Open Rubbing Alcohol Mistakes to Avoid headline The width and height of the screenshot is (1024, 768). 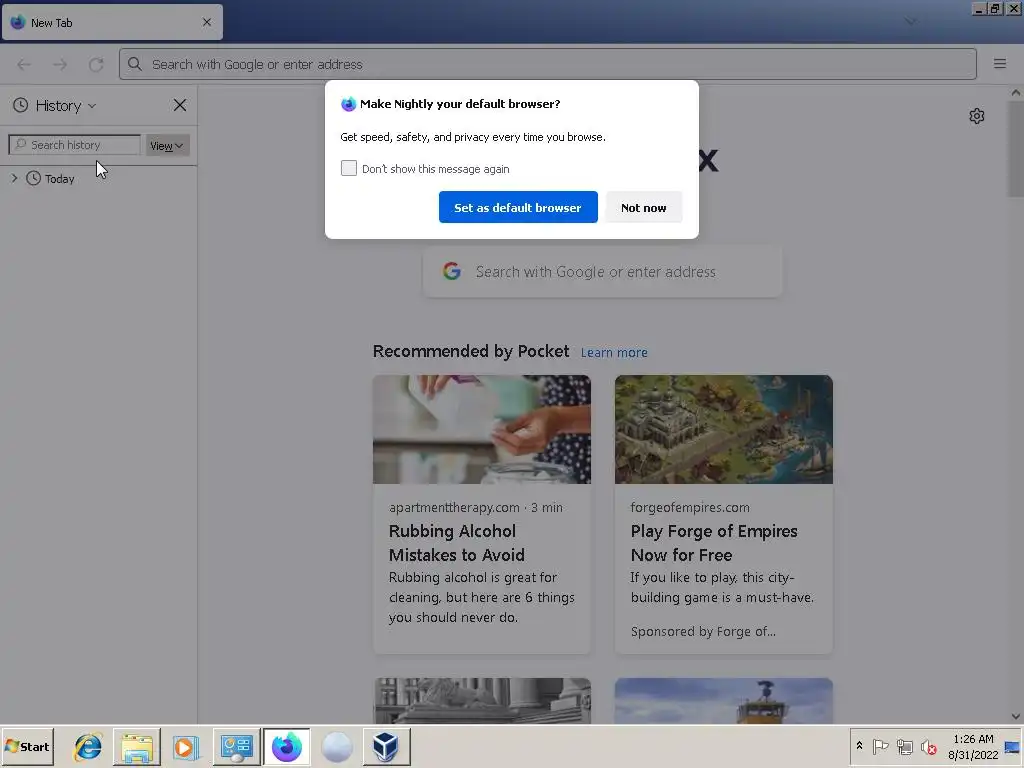[456, 543]
